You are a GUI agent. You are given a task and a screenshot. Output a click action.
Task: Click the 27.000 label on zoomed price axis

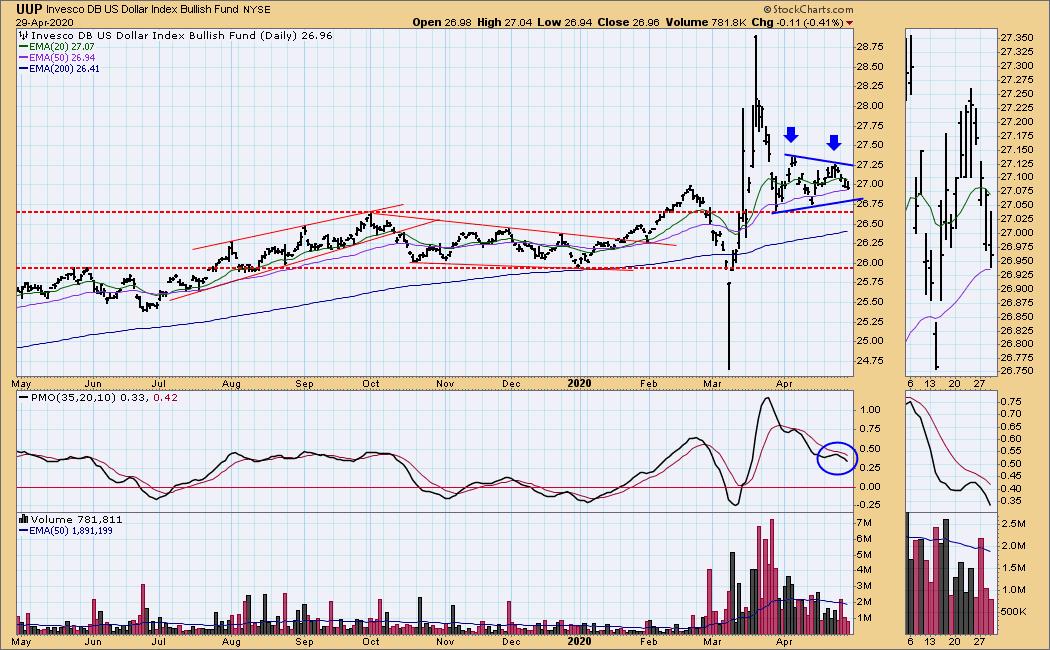pyautogui.click(x=1017, y=233)
